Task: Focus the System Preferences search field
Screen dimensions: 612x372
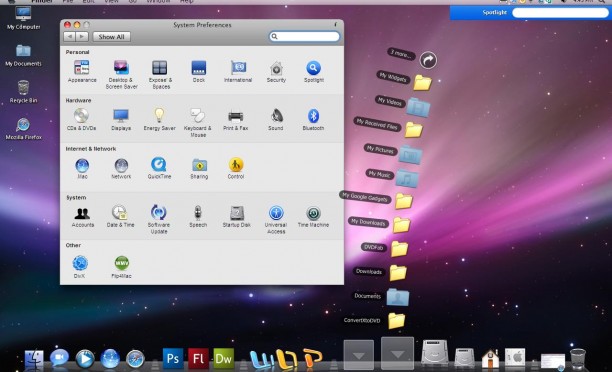Action: tap(304, 36)
